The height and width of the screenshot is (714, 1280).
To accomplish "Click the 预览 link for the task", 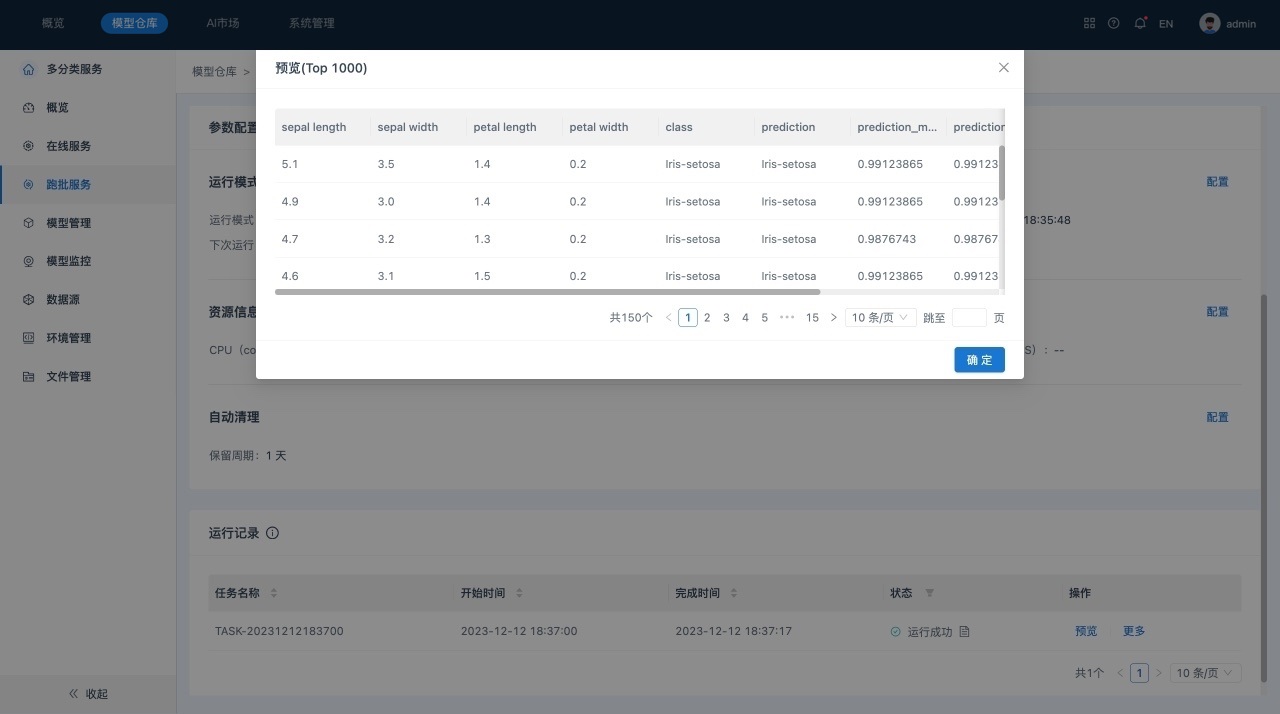I will coord(1086,631).
